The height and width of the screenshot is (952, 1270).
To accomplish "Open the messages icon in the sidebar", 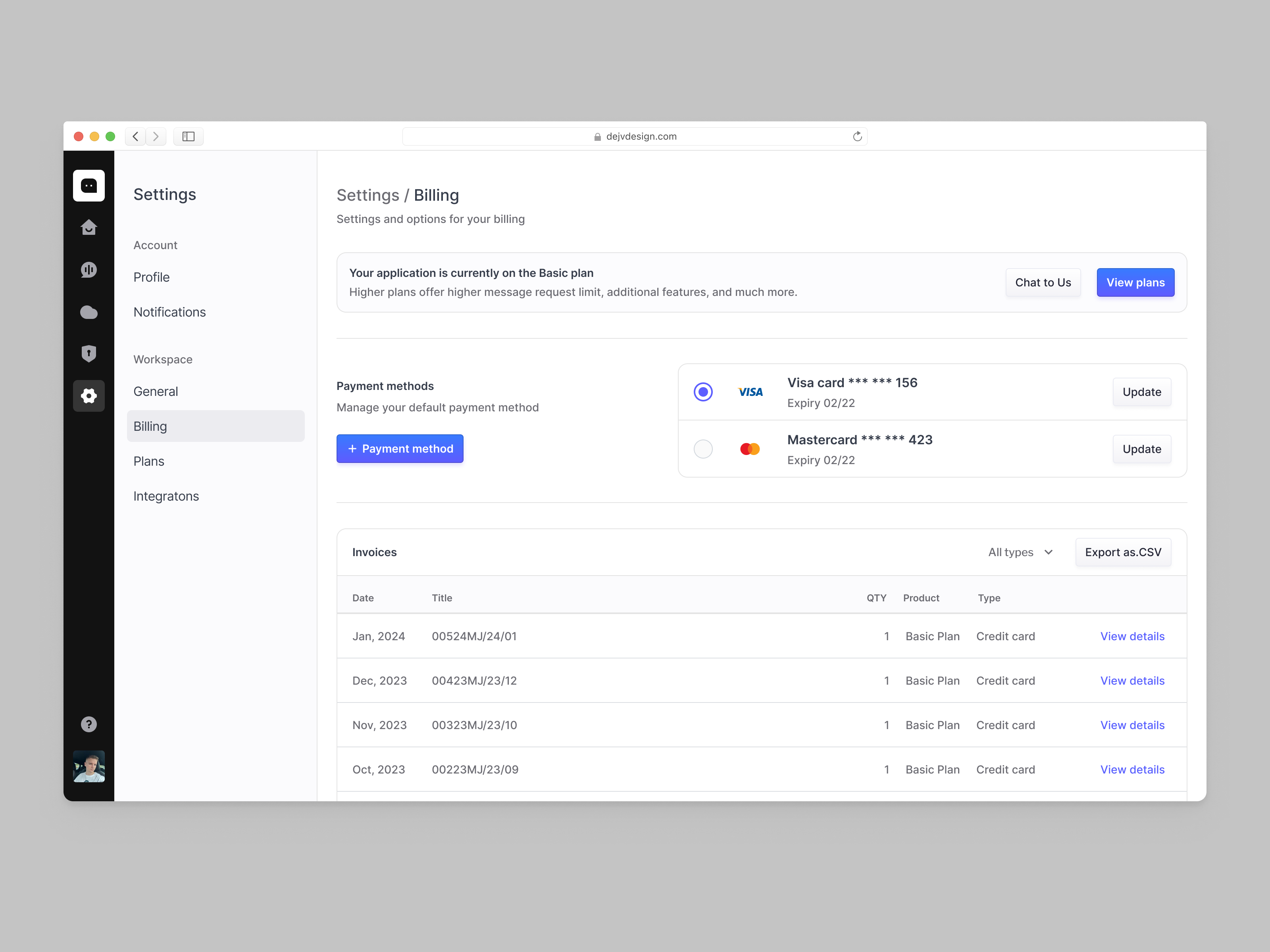I will click(89, 270).
